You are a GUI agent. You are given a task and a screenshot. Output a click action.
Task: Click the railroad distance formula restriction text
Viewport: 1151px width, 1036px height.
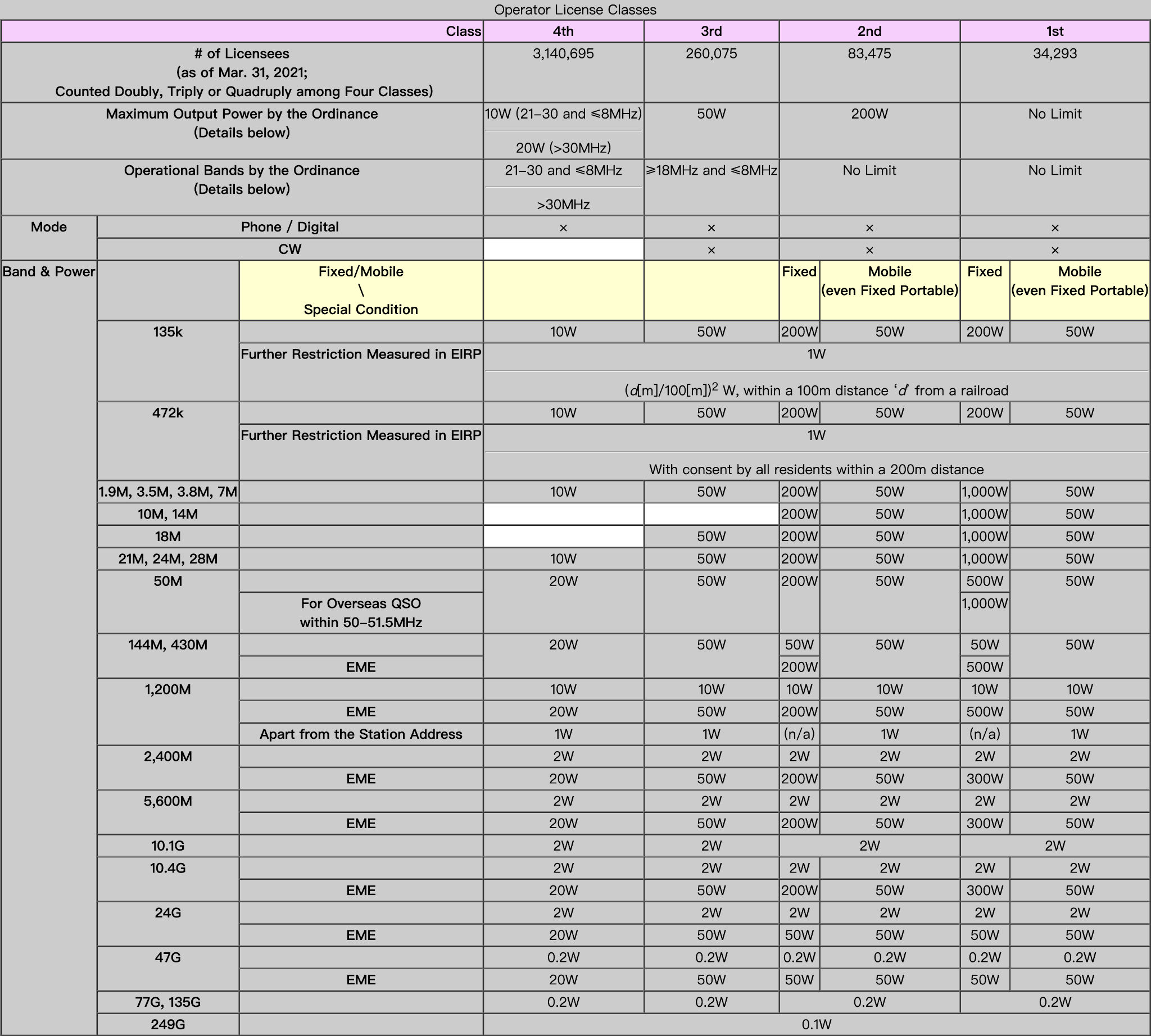[x=816, y=390]
